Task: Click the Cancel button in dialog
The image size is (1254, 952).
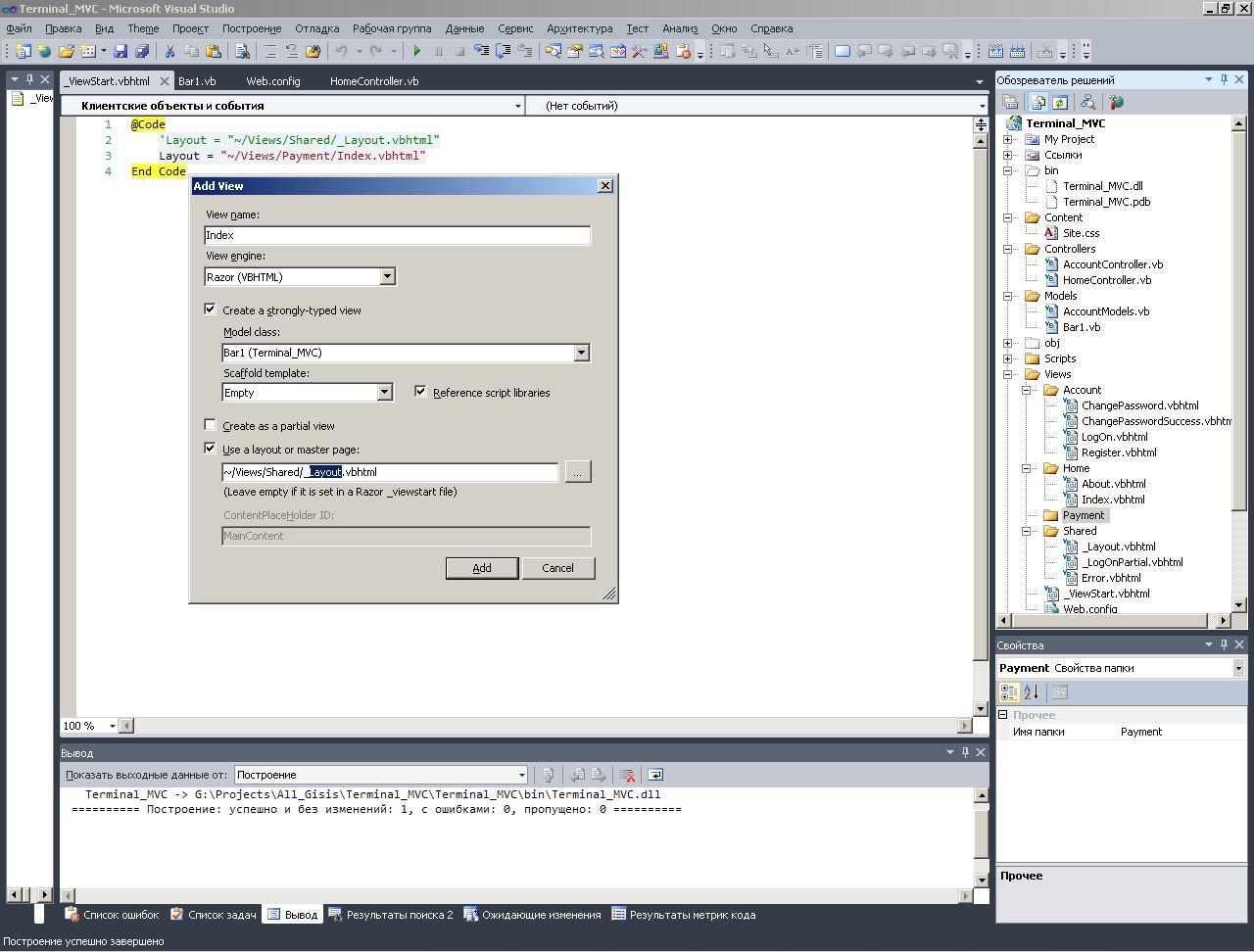Action: [x=557, y=568]
